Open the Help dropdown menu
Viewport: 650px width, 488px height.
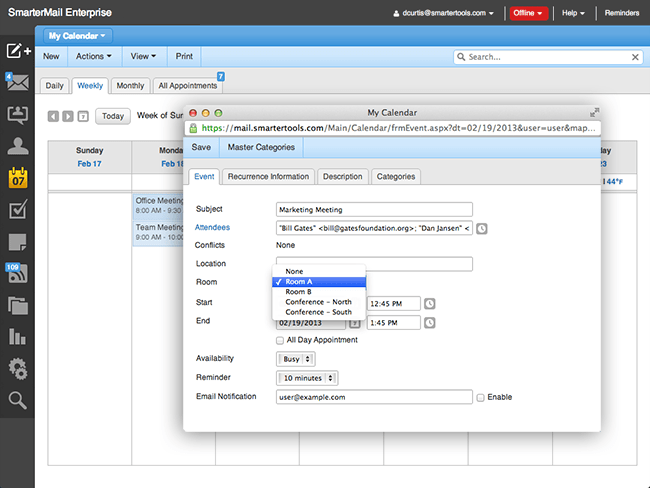point(573,13)
